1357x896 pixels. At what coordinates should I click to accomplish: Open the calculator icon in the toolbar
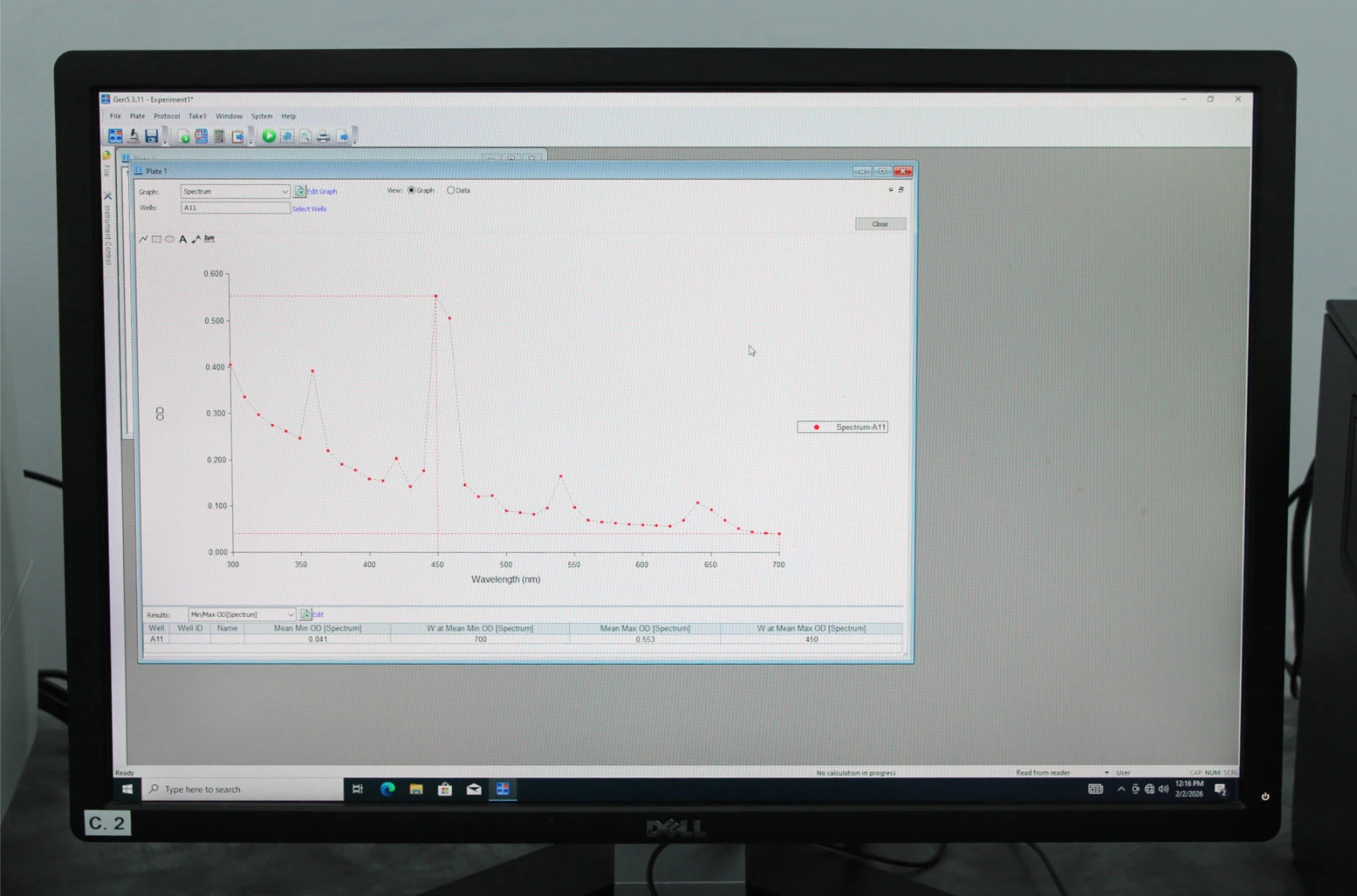click(219, 136)
